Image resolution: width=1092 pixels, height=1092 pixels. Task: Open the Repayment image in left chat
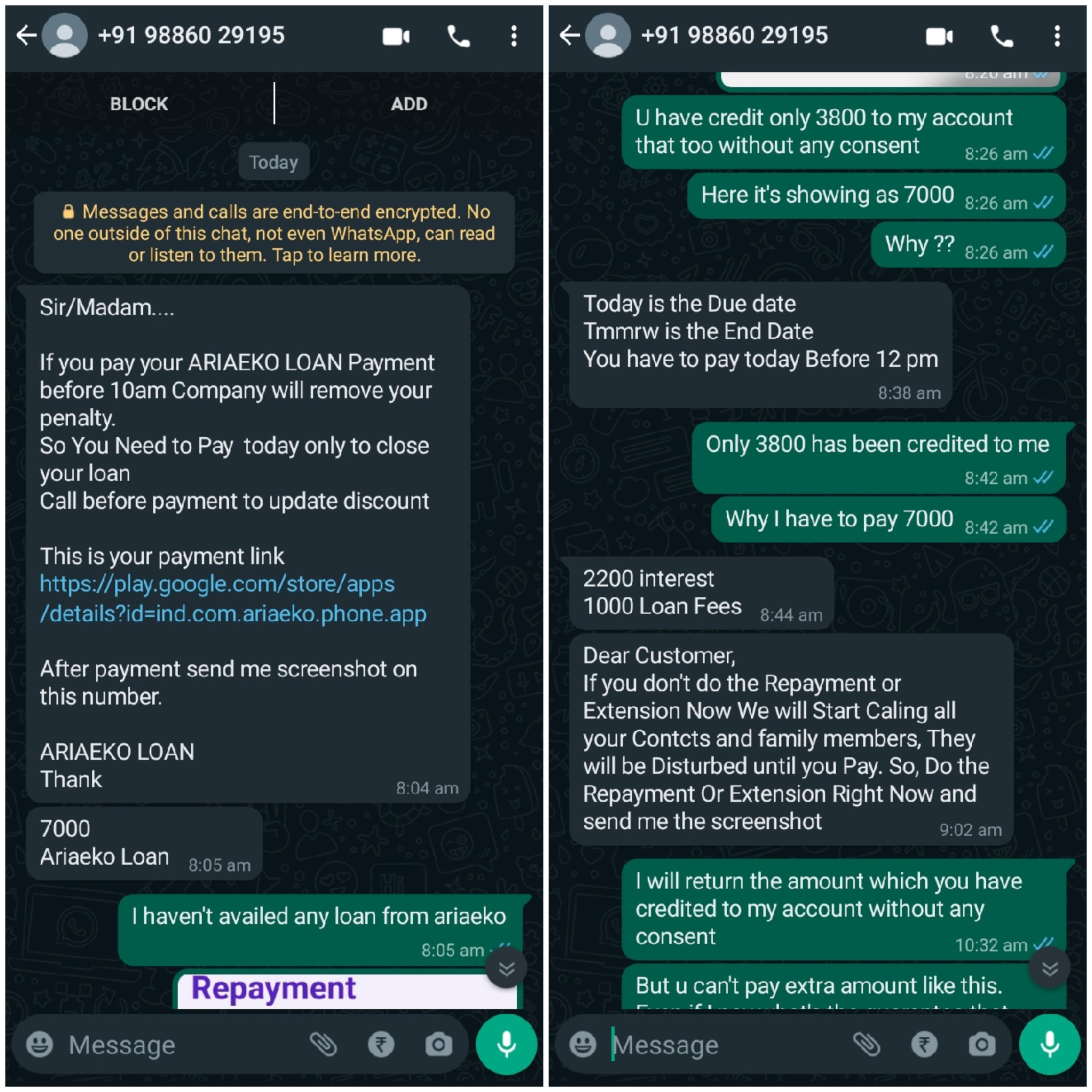click(x=347, y=990)
